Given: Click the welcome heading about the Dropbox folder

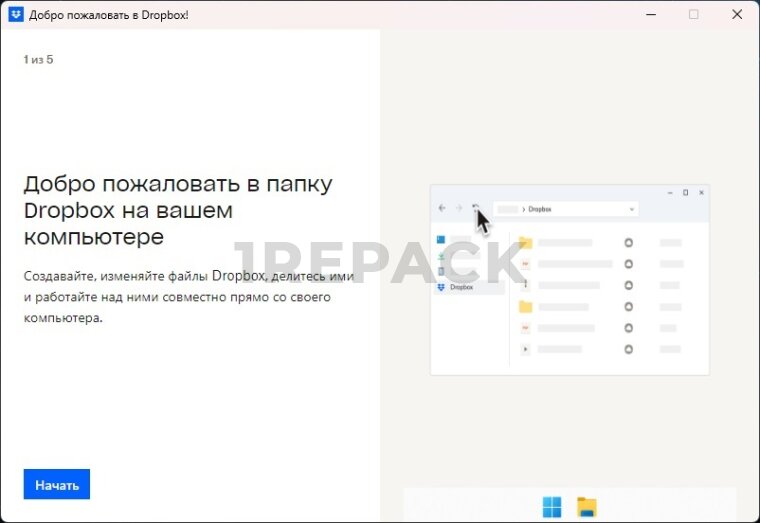Looking at the screenshot, I should coord(178,211).
